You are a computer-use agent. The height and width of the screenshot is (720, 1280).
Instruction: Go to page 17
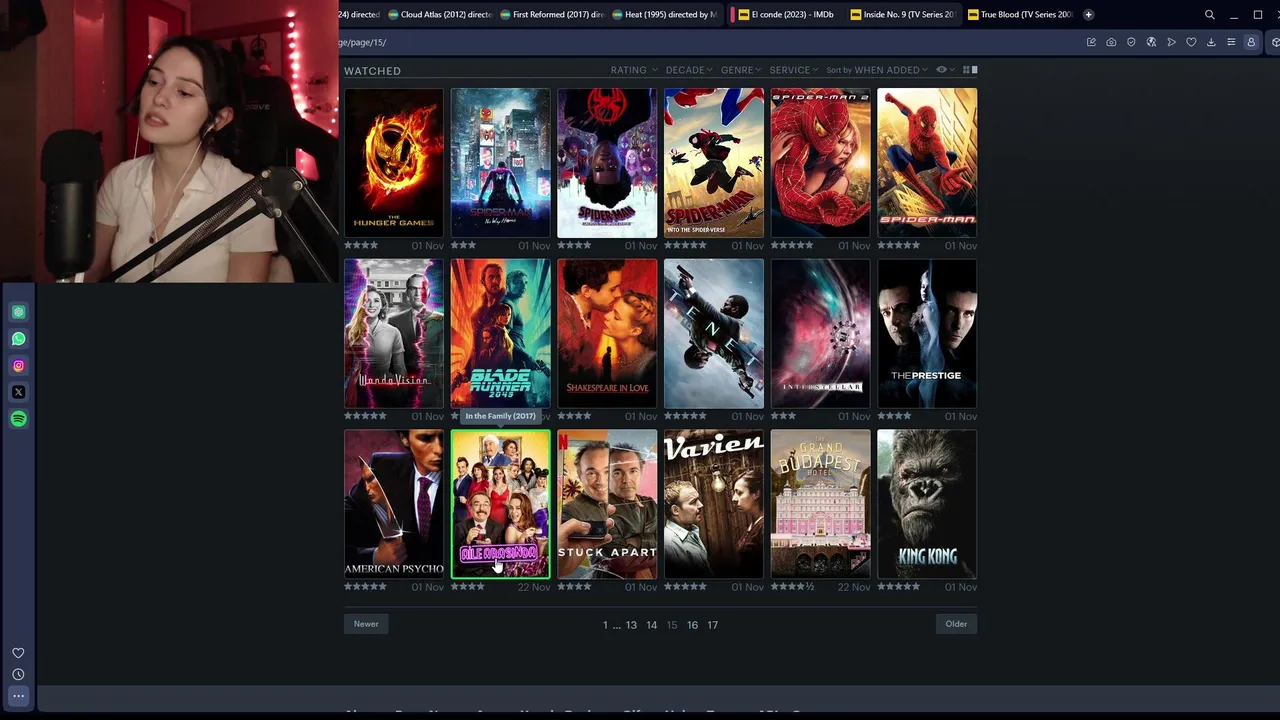tap(713, 625)
